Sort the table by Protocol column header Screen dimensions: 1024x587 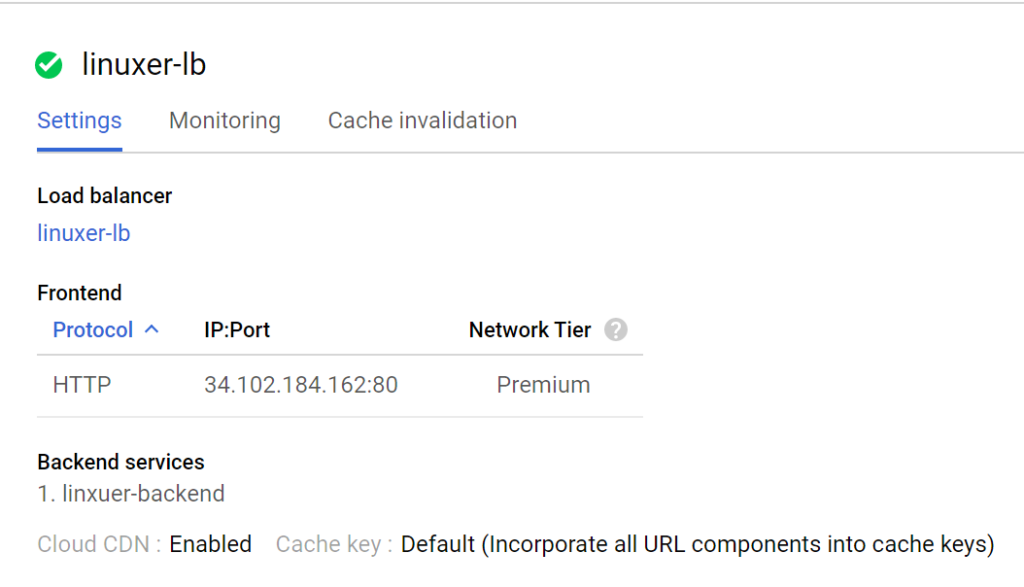coord(93,330)
